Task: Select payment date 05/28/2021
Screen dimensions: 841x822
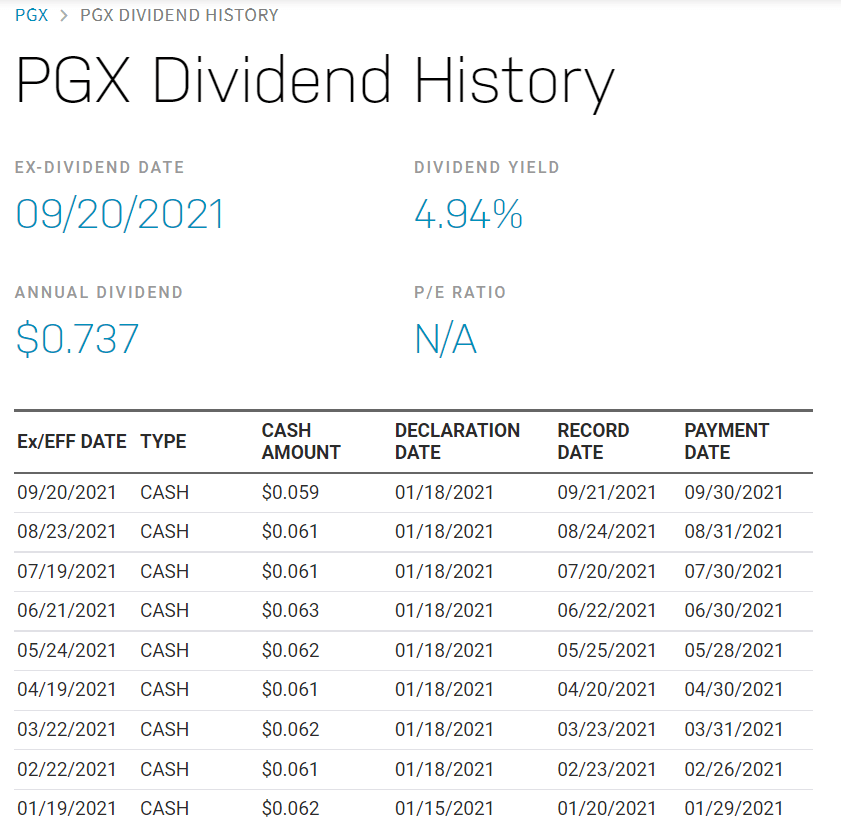Action: (734, 650)
